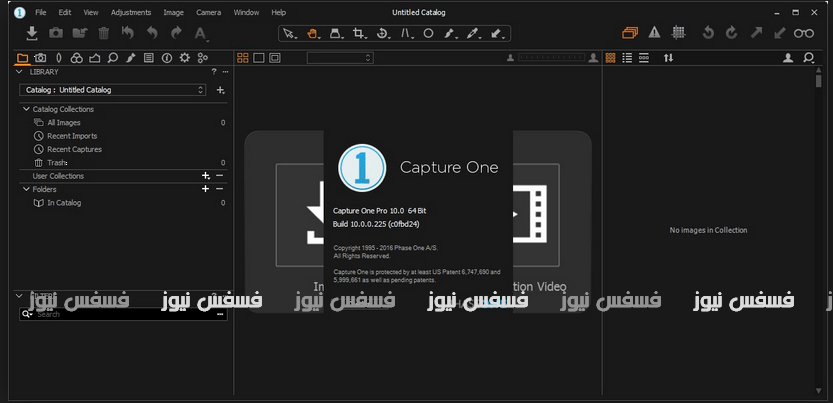Toggle the proof margin viewer icon
The height and width of the screenshot is (403, 833).
point(275,58)
